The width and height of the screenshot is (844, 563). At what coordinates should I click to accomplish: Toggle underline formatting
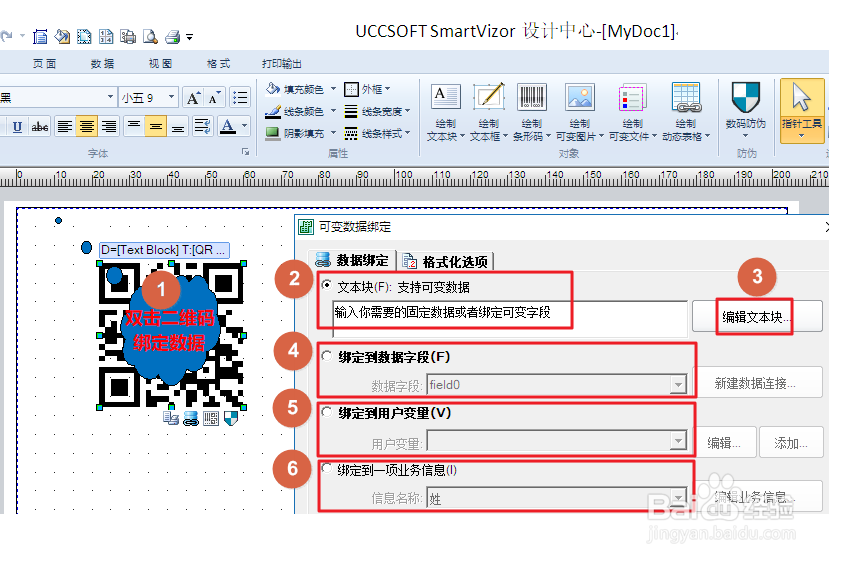[17, 126]
